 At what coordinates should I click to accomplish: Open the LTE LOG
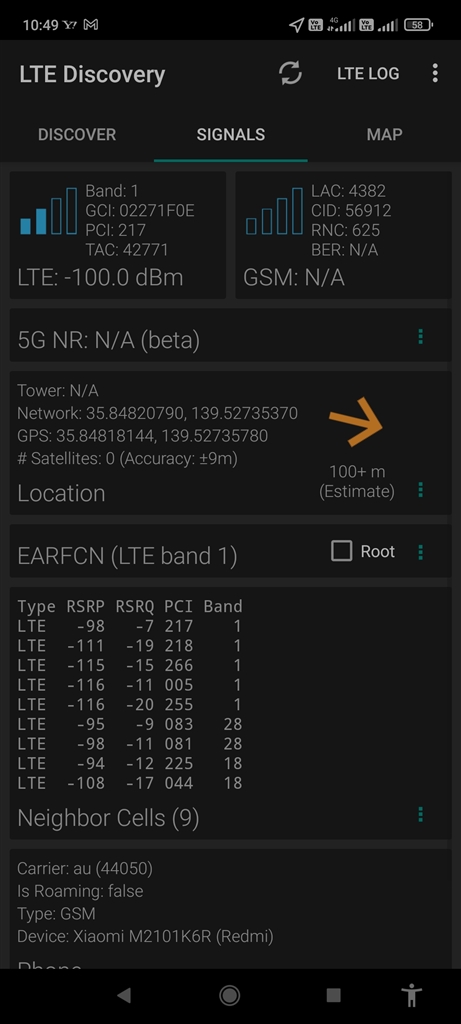tap(368, 74)
